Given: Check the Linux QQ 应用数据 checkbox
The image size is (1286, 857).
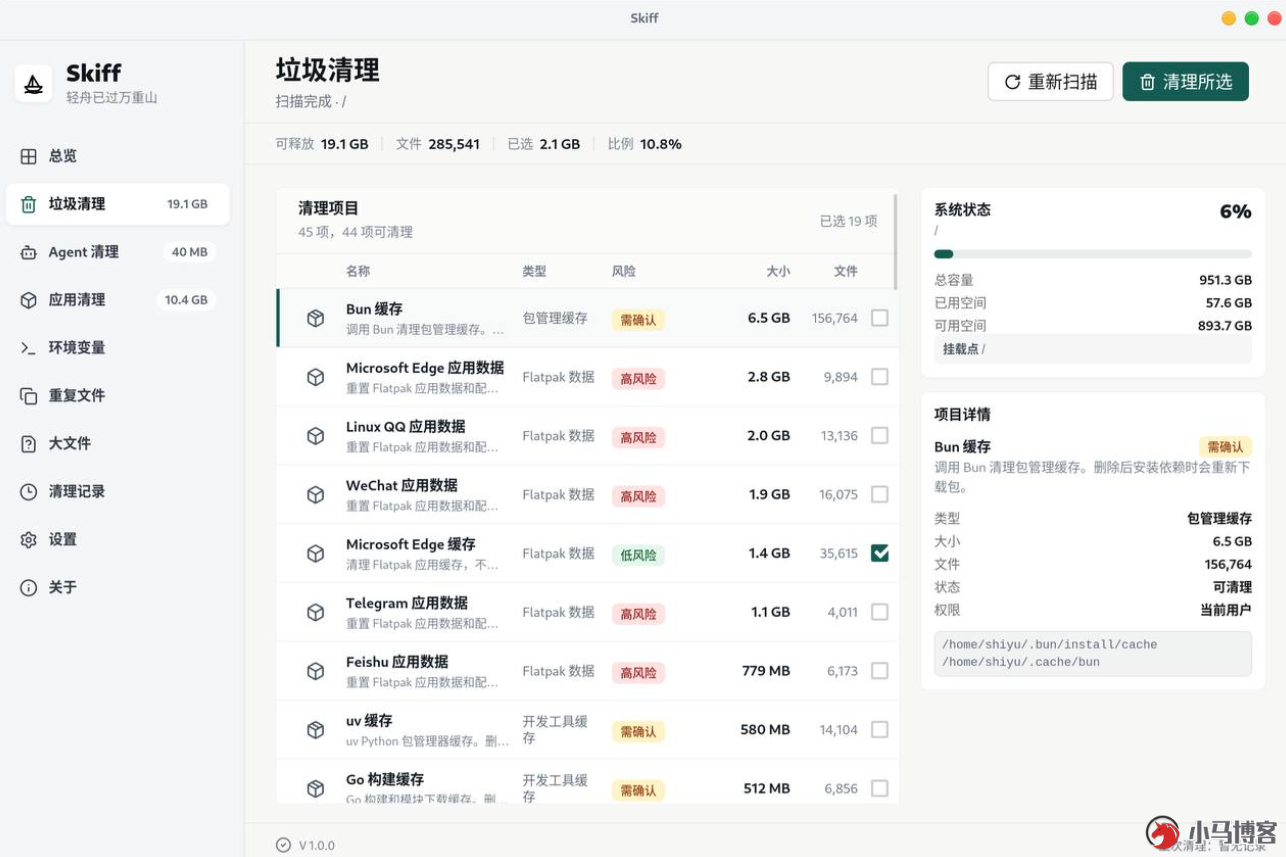Looking at the screenshot, I should point(879,436).
